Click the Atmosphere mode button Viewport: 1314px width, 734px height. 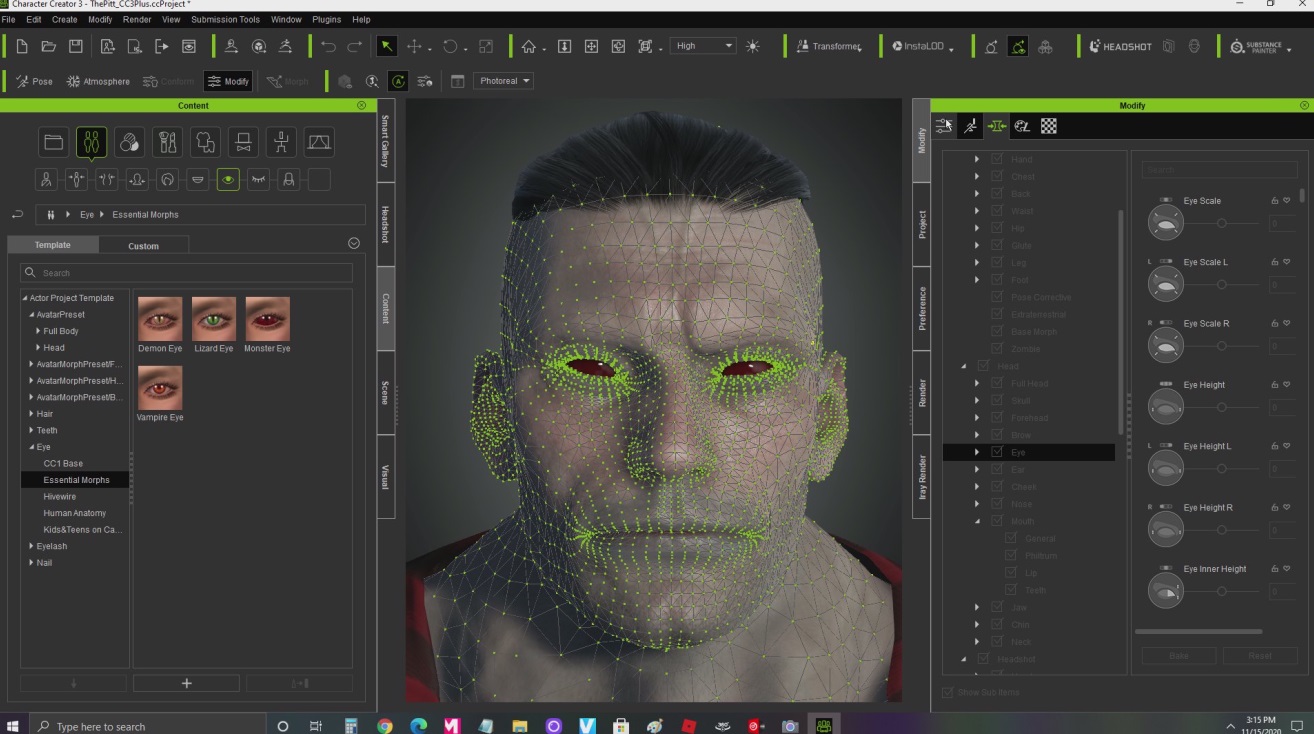[97, 81]
